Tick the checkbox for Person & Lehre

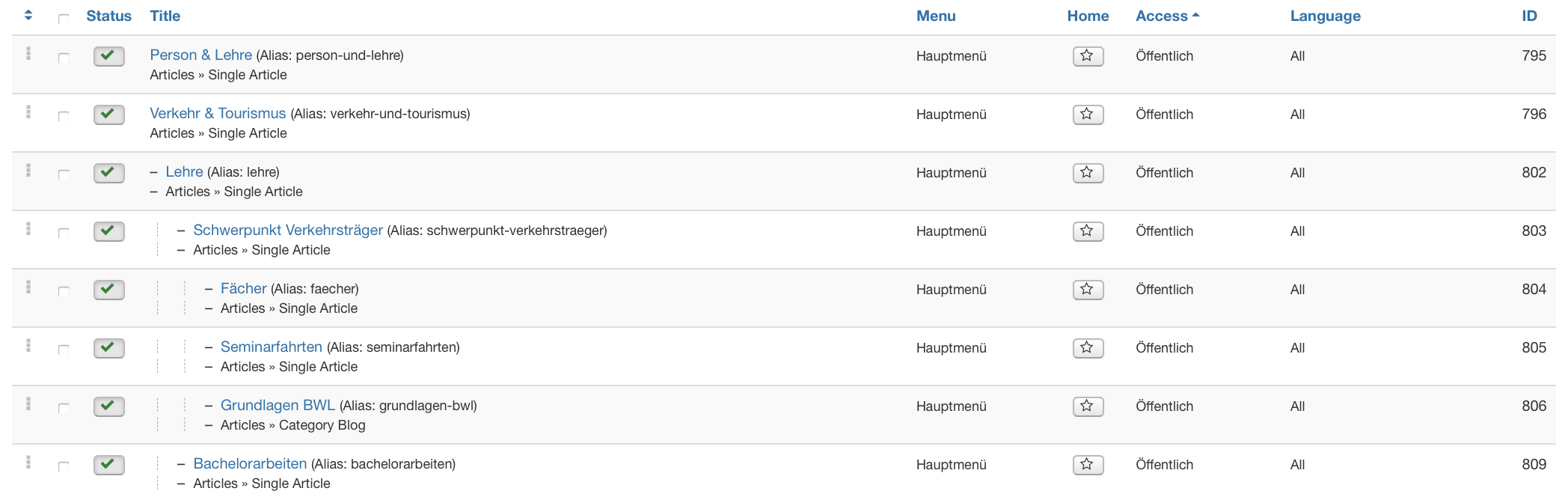[64, 58]
